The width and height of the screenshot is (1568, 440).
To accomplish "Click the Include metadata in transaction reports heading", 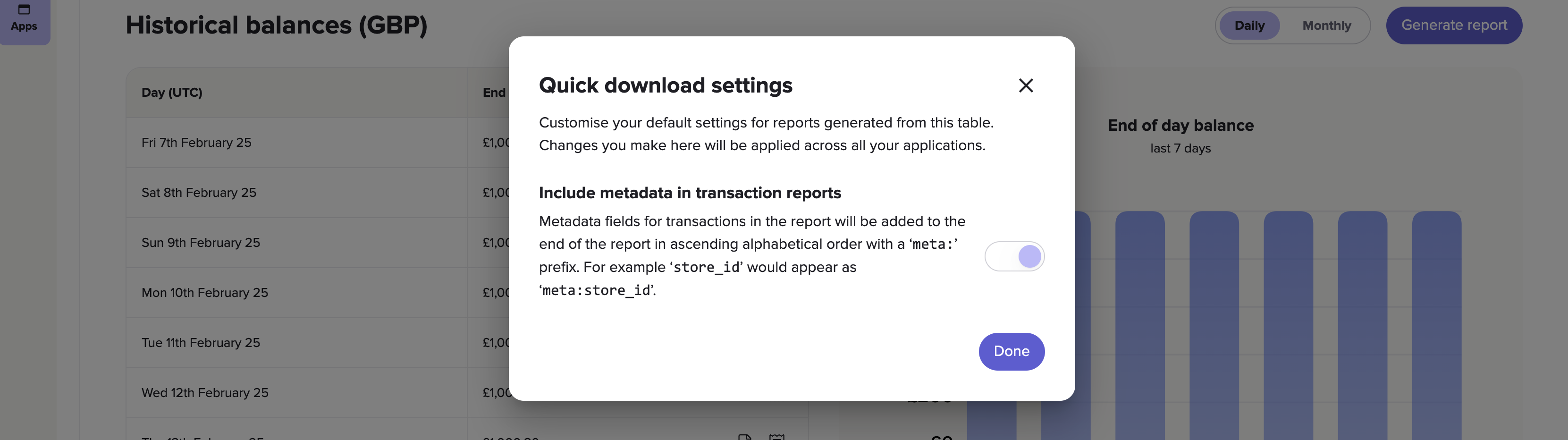I will pos(690,193).
